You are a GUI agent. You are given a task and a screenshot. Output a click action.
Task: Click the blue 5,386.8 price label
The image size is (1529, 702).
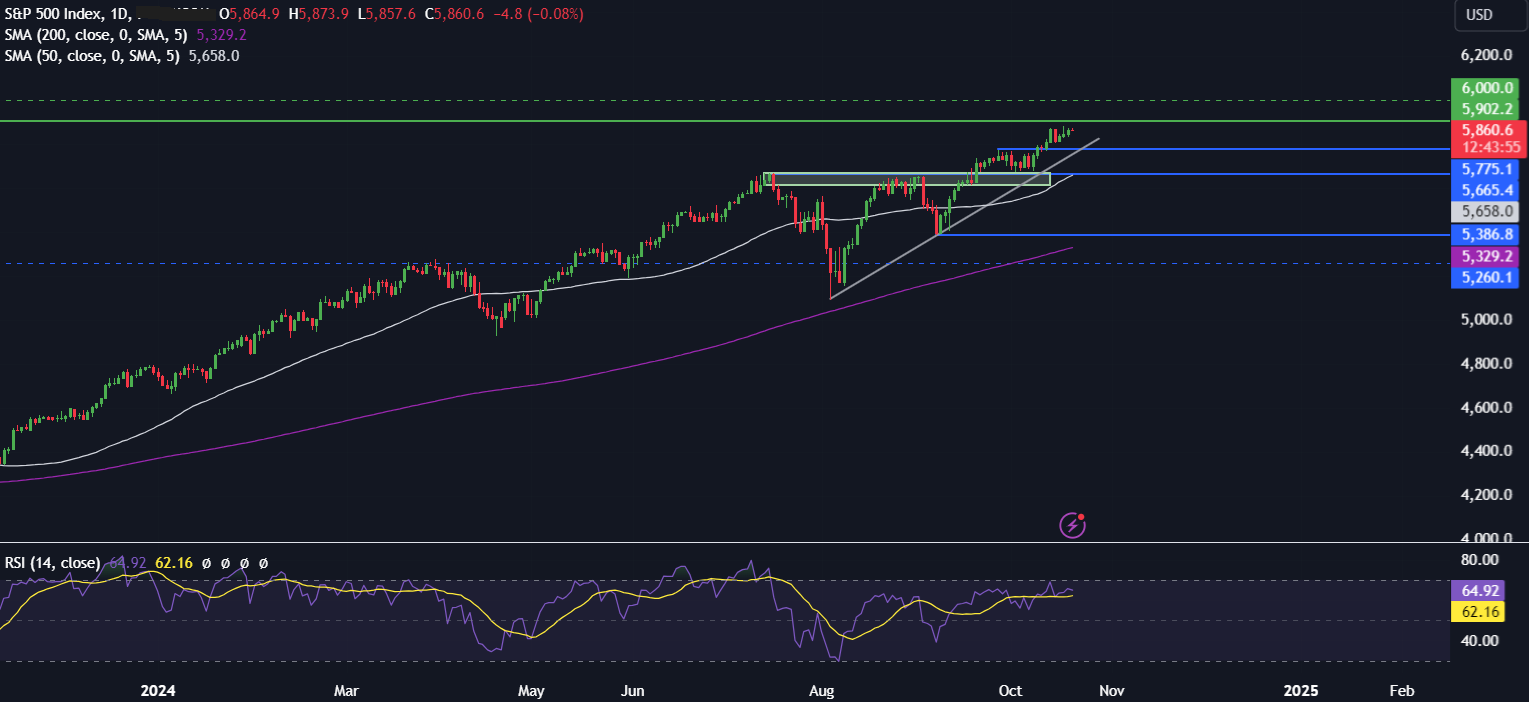pyautogui.click(x=1486, y=235)
